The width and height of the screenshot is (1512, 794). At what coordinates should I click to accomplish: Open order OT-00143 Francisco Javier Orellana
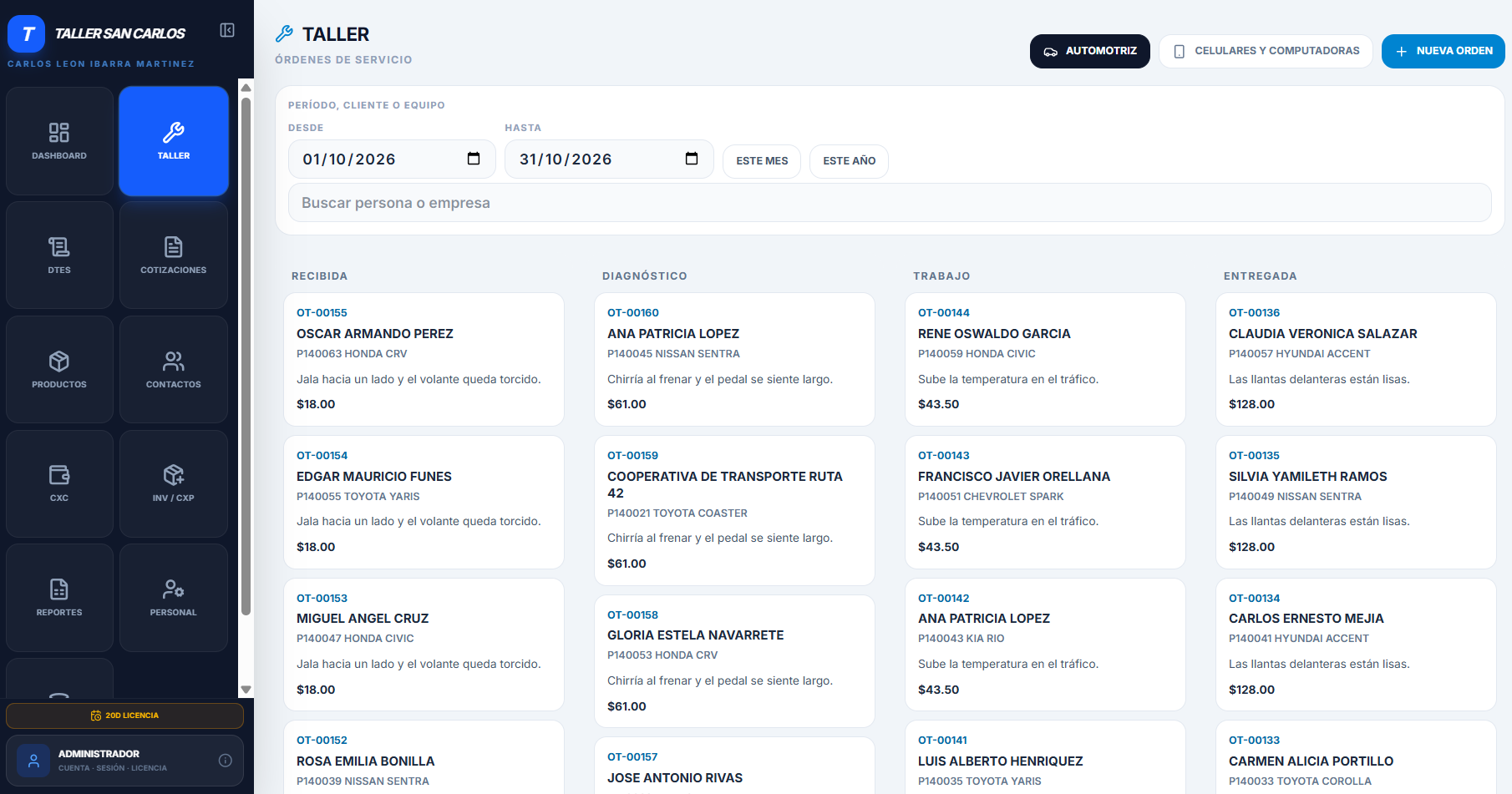[1045, 502]
